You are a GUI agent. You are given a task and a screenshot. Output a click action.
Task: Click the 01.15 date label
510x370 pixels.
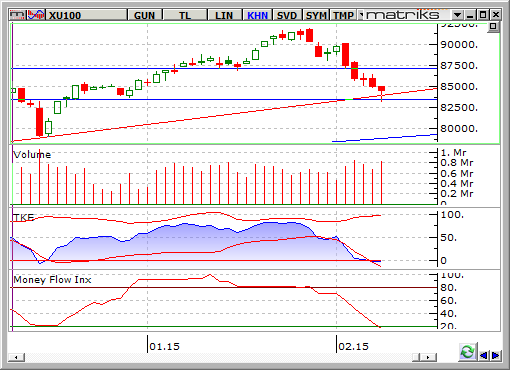164,347
